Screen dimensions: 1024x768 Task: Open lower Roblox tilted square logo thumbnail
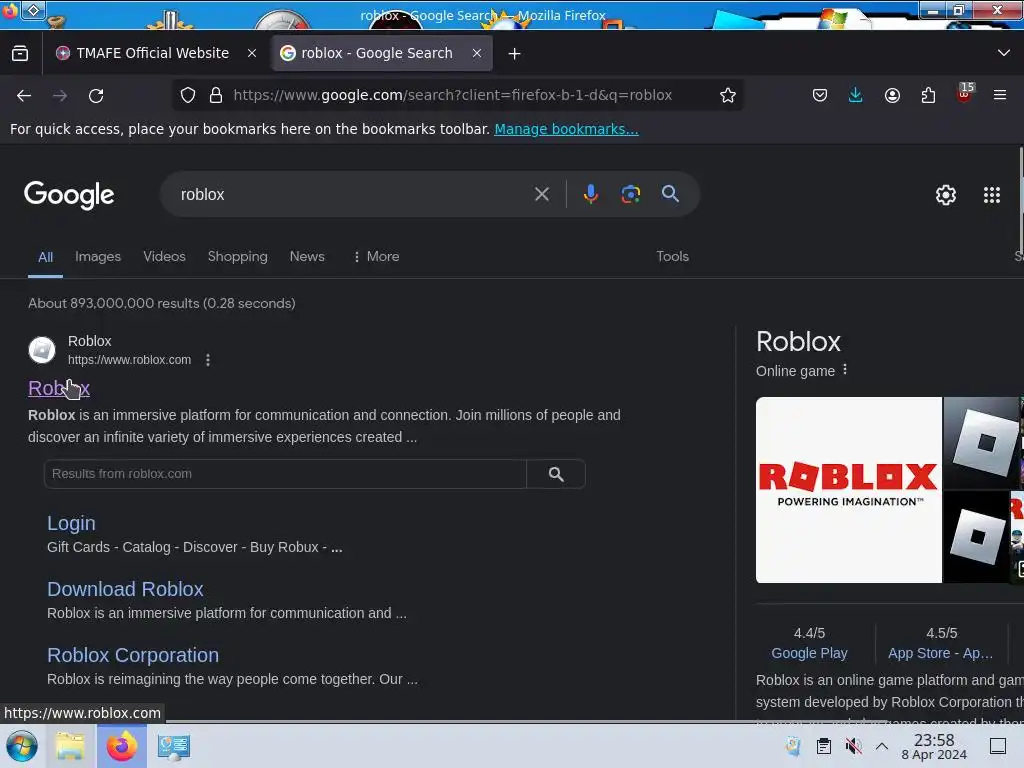976,537
